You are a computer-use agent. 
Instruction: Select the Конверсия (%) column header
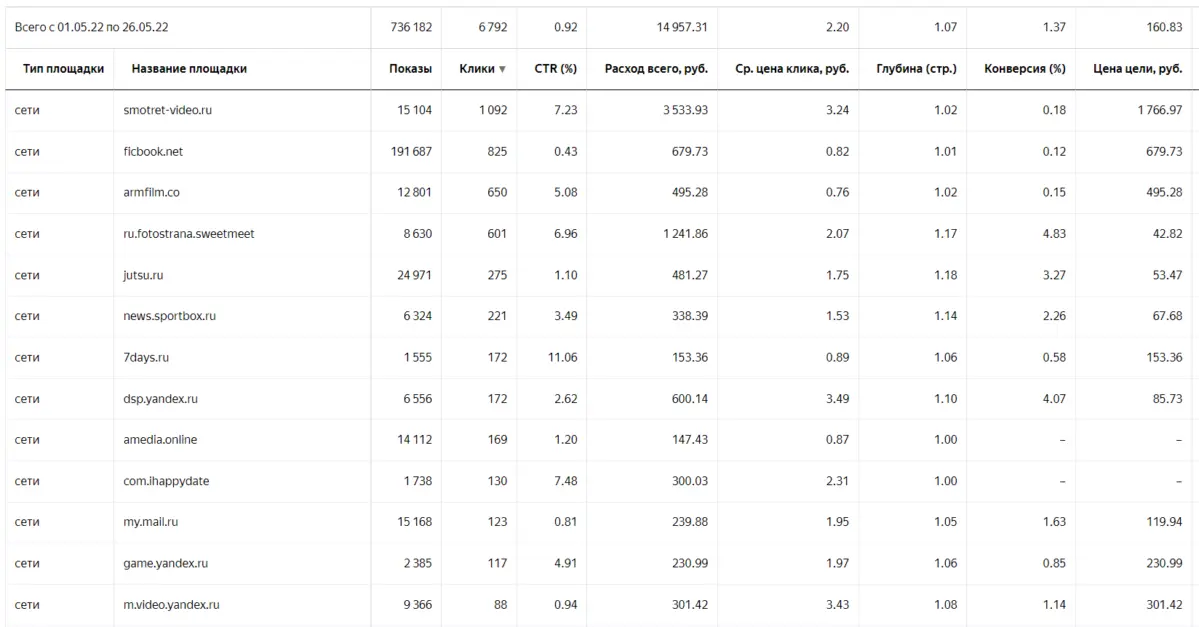click(1025, 69)
